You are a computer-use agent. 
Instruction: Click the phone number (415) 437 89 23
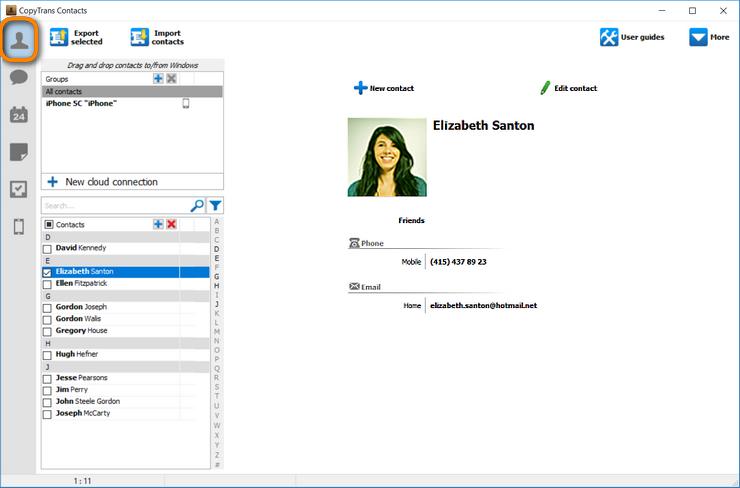(458, 262)
